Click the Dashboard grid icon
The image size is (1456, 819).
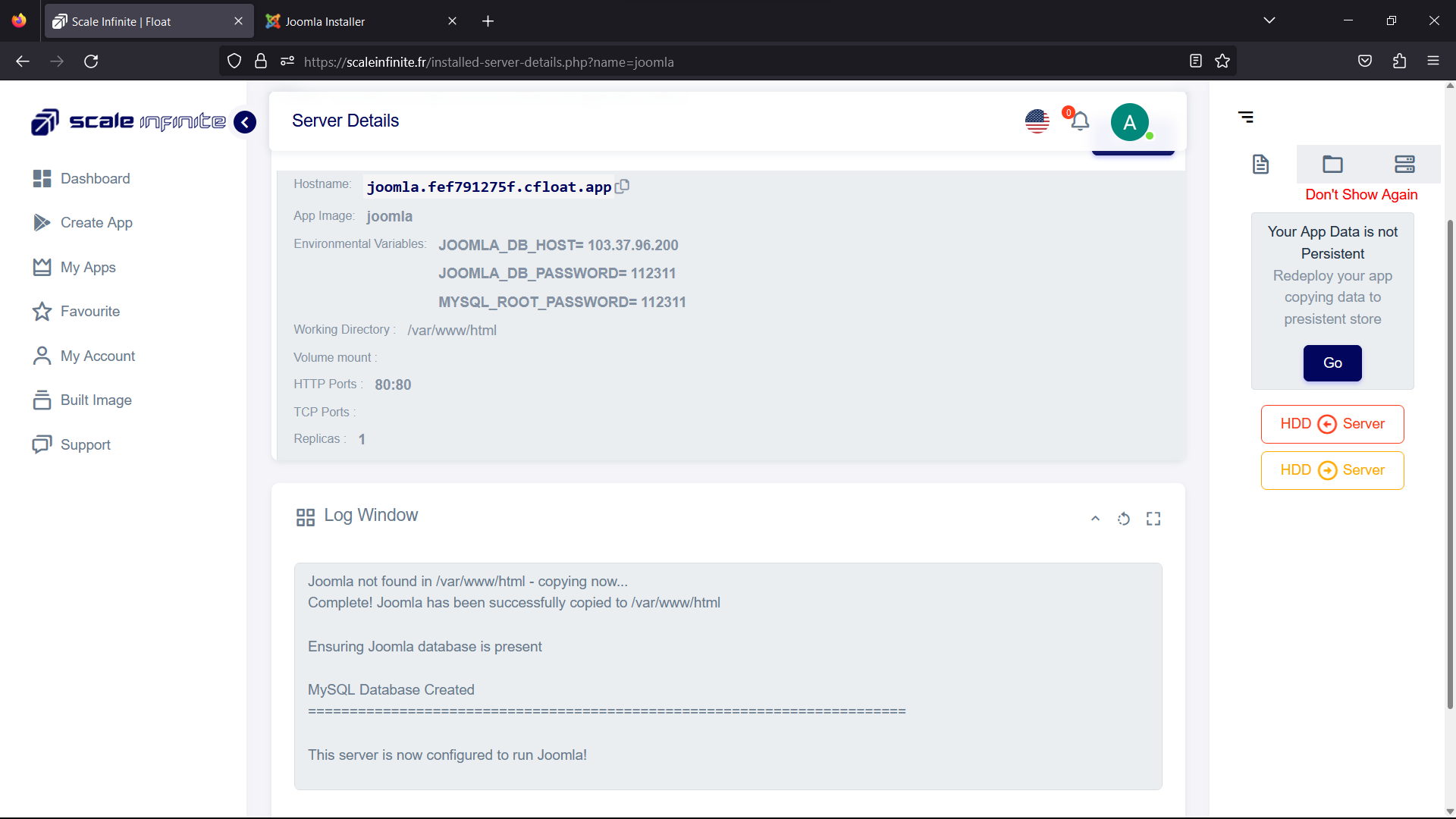pyautogui.click(x=42, y=178)
